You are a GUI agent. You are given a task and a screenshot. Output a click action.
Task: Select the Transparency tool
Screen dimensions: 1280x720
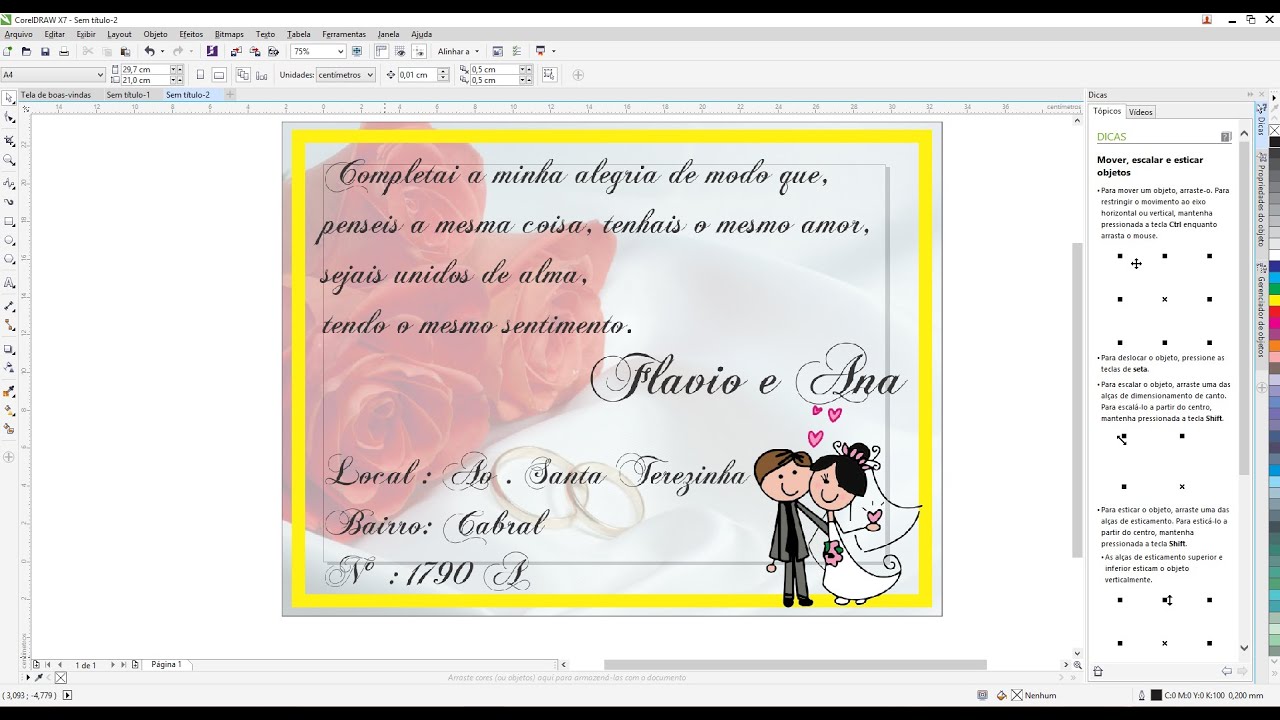[x=9, y=367]
